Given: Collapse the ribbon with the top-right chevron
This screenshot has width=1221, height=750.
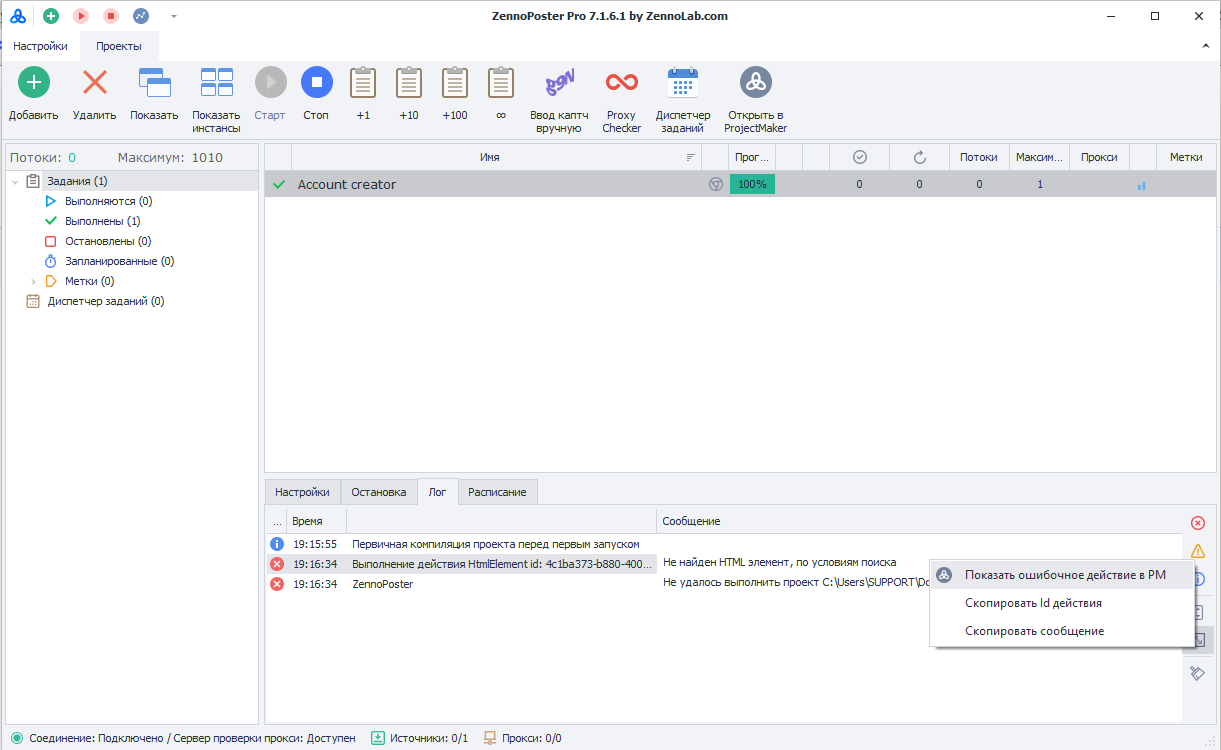Looking at the screenshot, I should tap(1205, 46).
